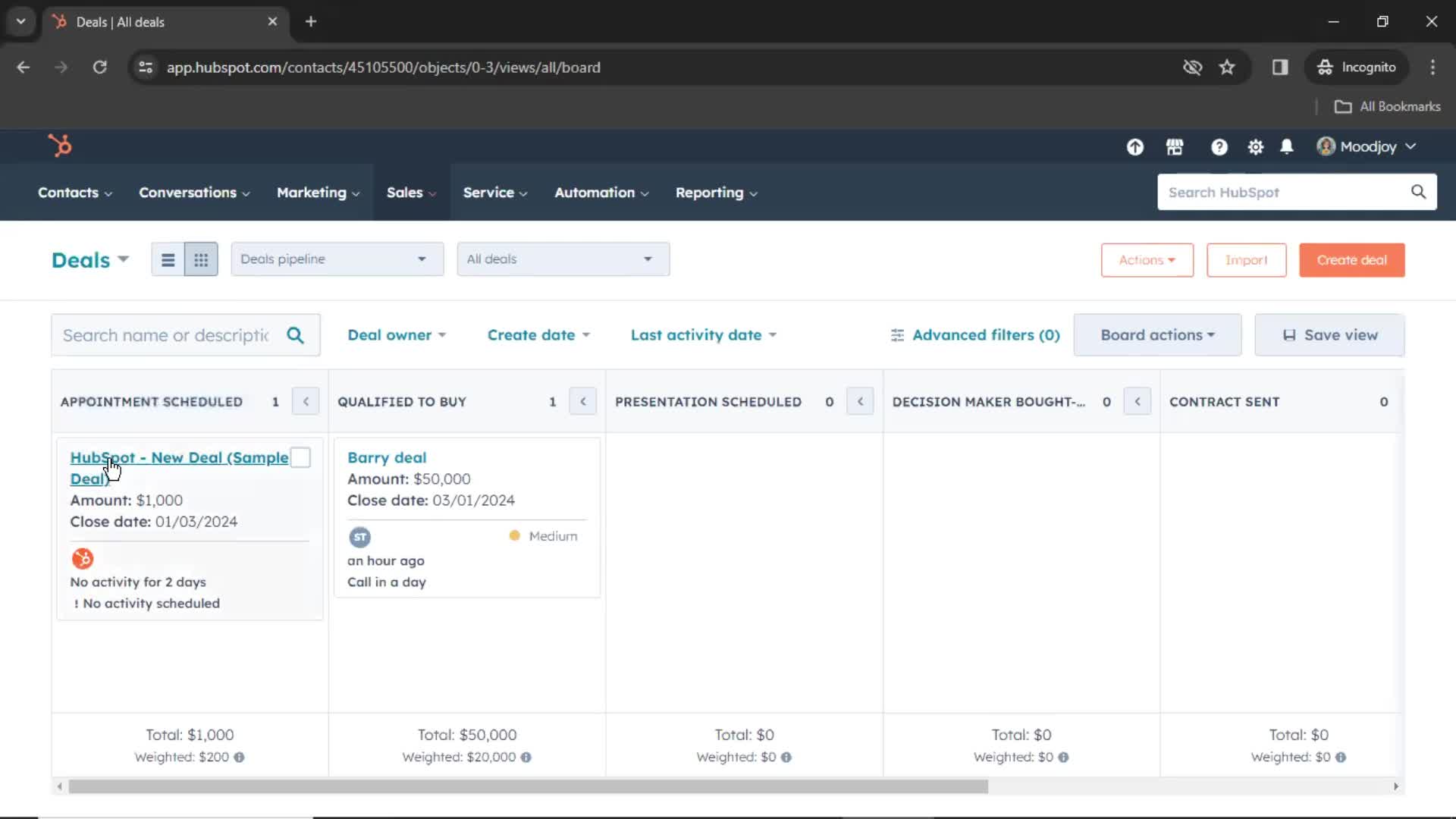
Task: Switch to board grid view icon
Action: 201,260
